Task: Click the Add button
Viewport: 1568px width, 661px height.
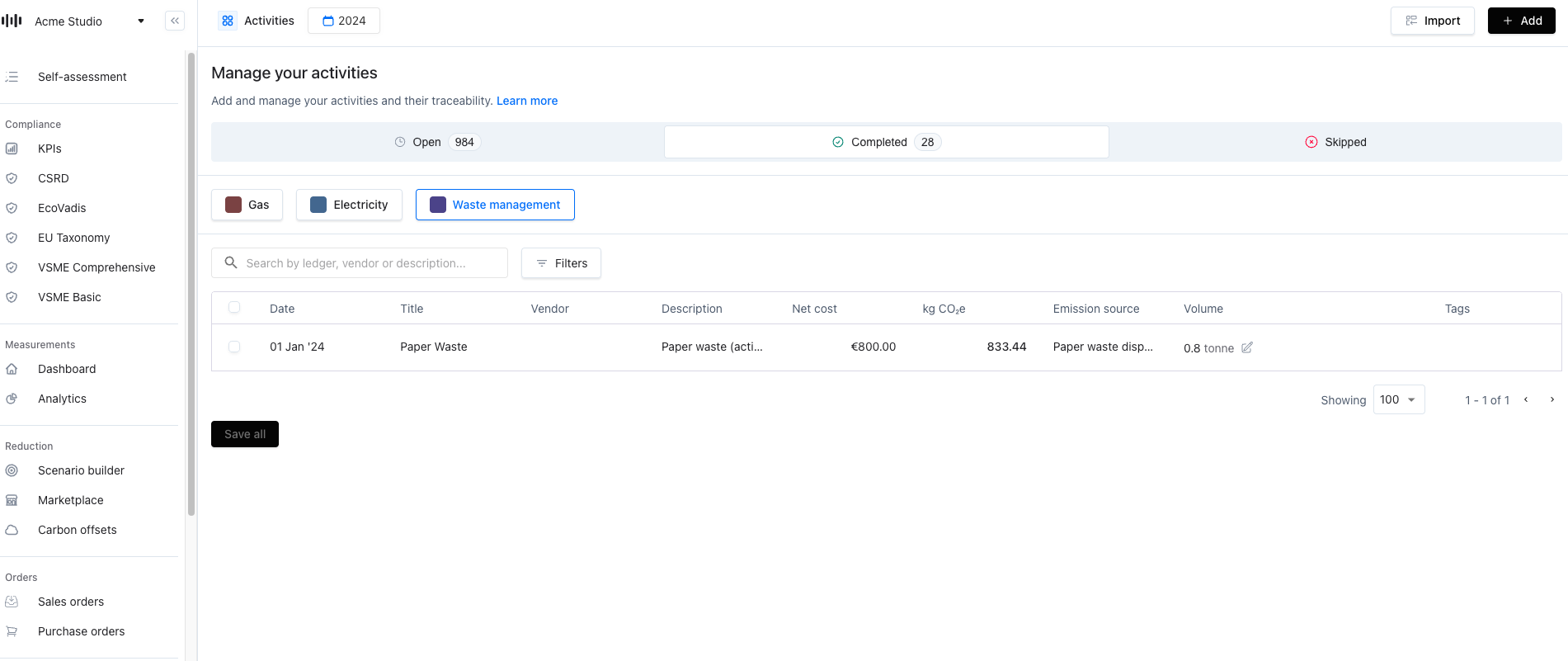Action: click(x=1522, y=21)
